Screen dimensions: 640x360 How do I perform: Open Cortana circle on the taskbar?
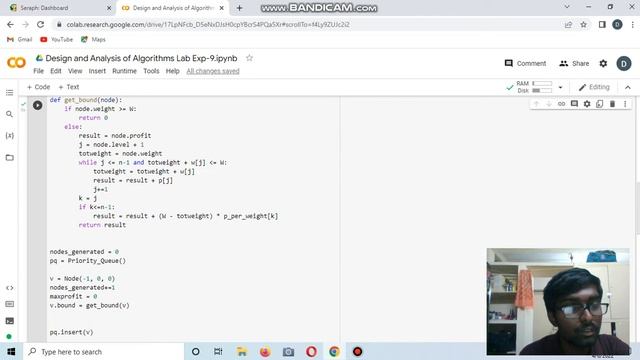point(196,351)
